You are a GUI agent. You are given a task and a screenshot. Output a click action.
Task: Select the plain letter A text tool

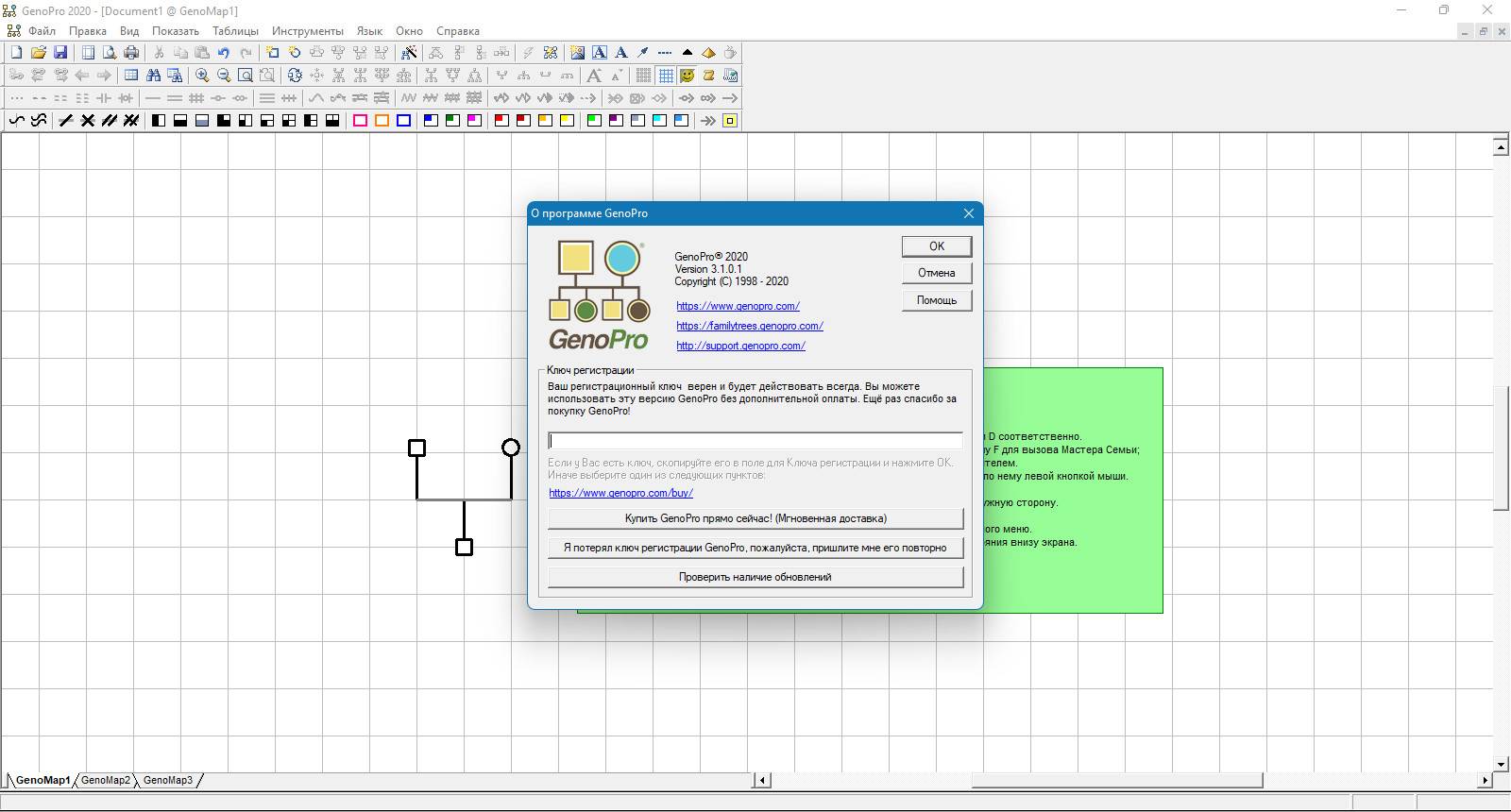point(621,53)
